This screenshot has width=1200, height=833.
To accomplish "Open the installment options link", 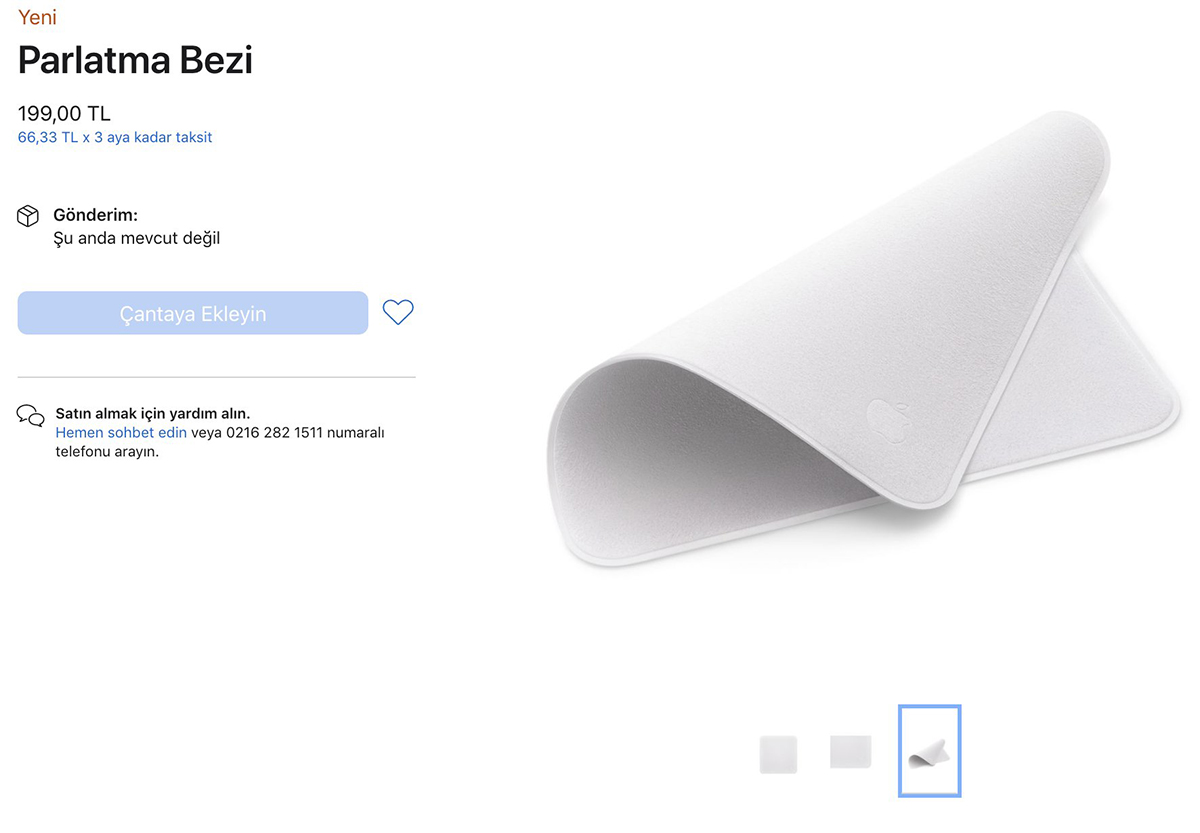I will (x=114, y=137).
